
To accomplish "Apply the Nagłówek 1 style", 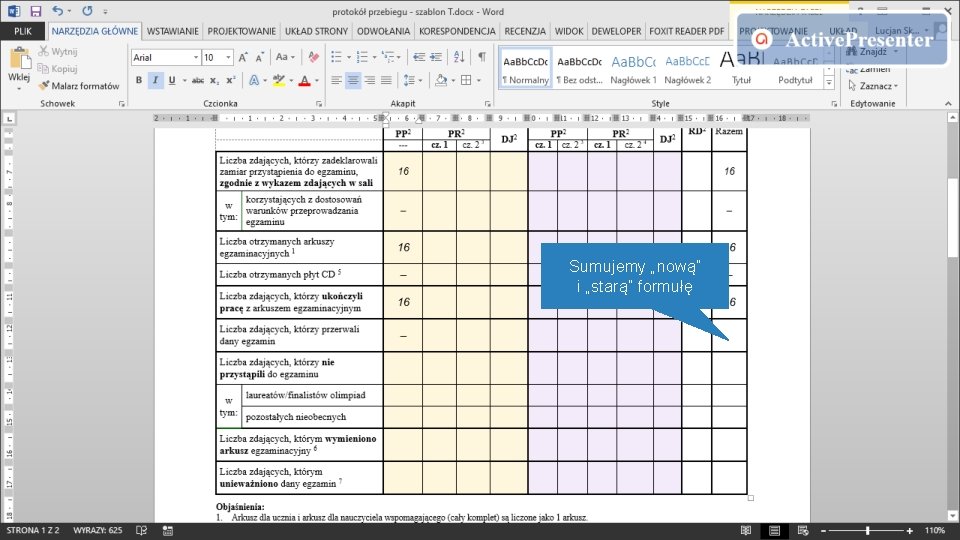I will click(633, 68).
